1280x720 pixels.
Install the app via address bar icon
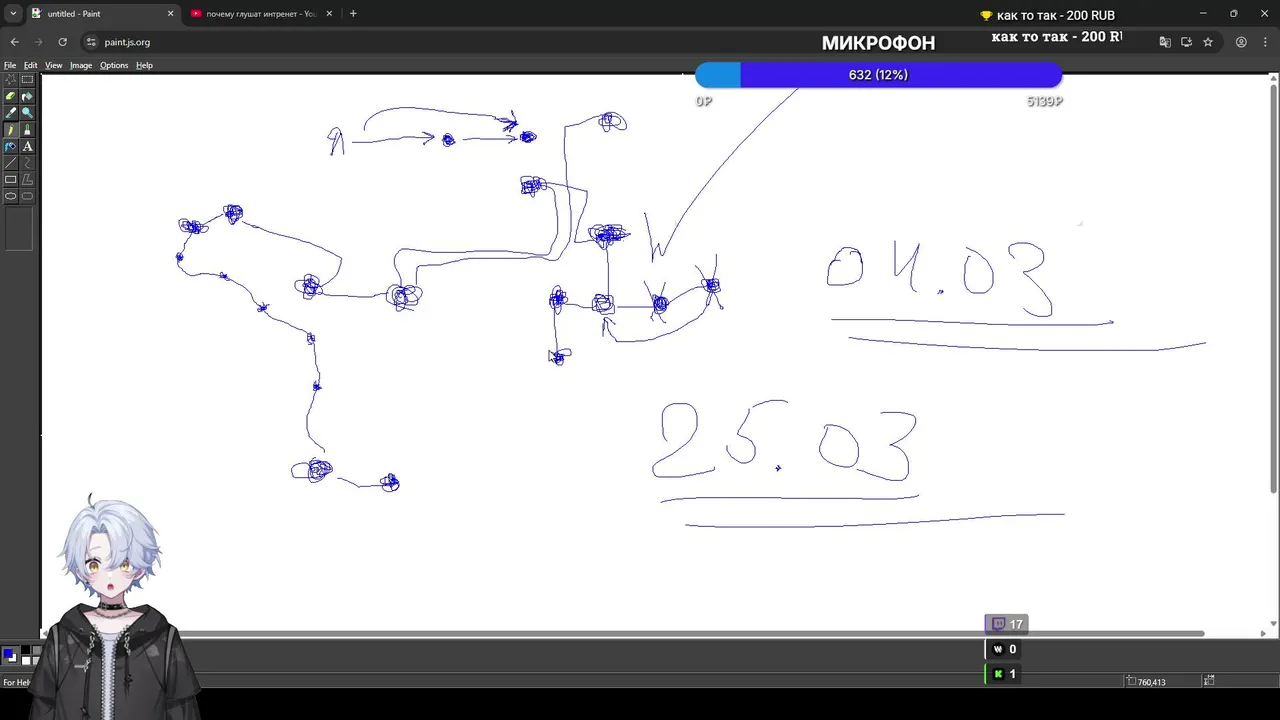[x=1186, y=42]
